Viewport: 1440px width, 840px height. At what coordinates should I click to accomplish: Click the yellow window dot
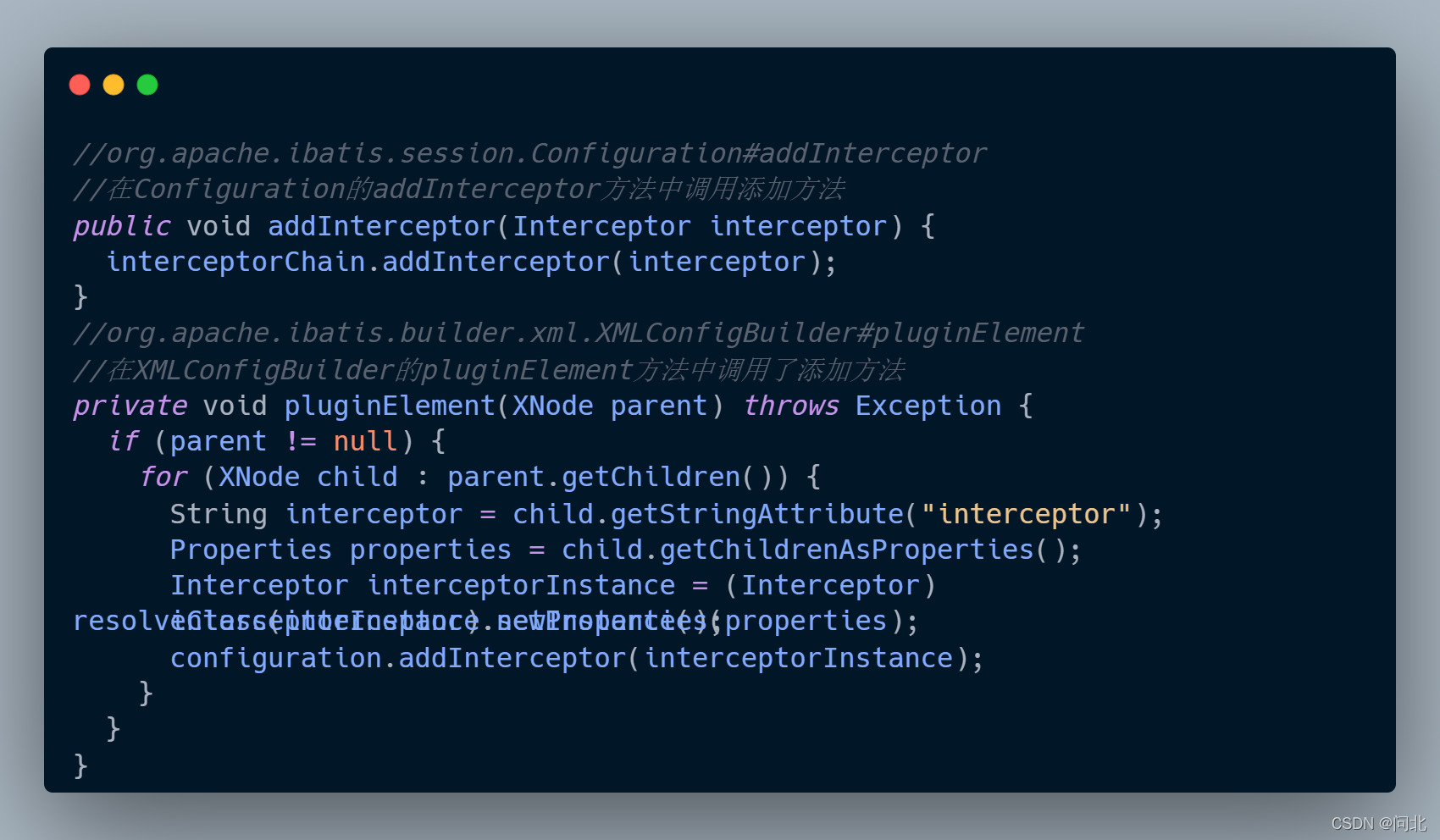pyautogui.click(x=114, y=85)
